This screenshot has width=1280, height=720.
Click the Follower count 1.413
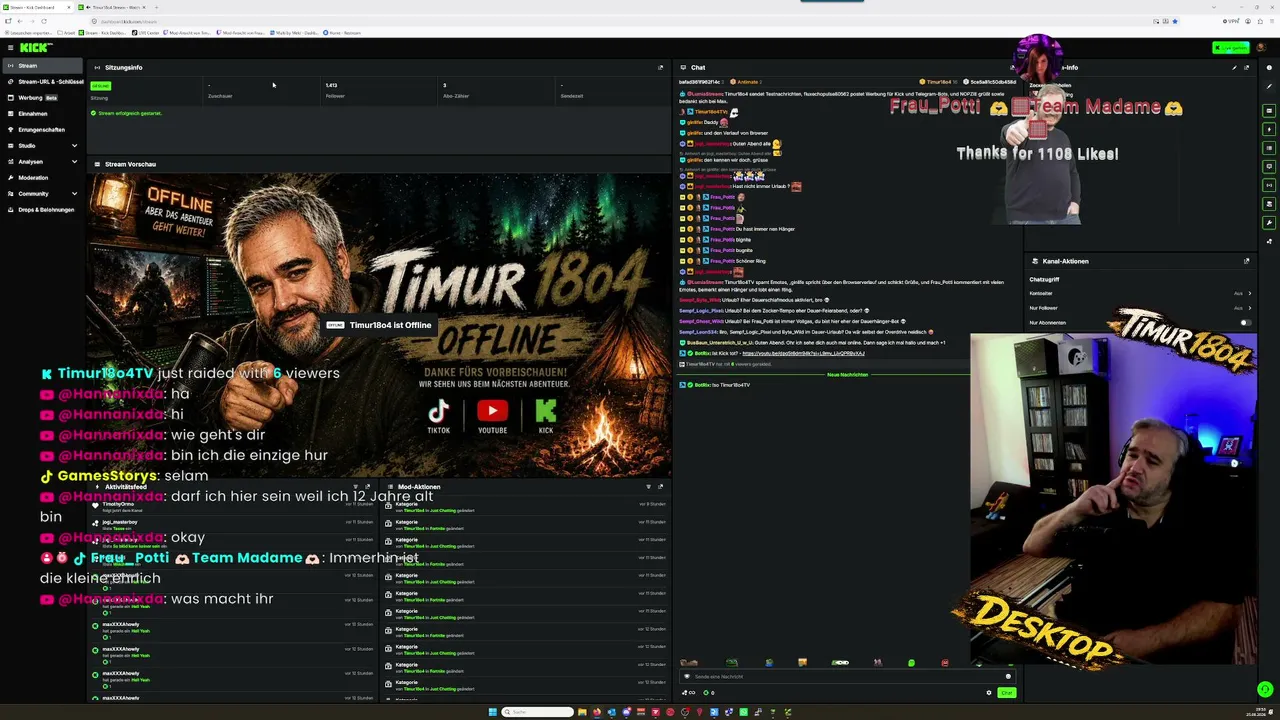(x=331, y=85)
